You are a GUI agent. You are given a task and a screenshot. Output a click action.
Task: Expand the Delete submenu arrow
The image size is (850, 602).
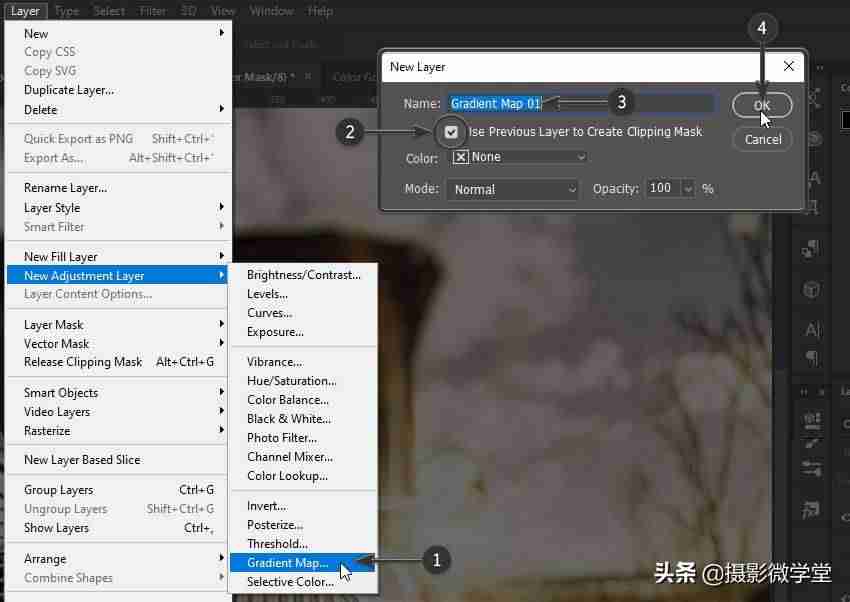click(221, 109)
